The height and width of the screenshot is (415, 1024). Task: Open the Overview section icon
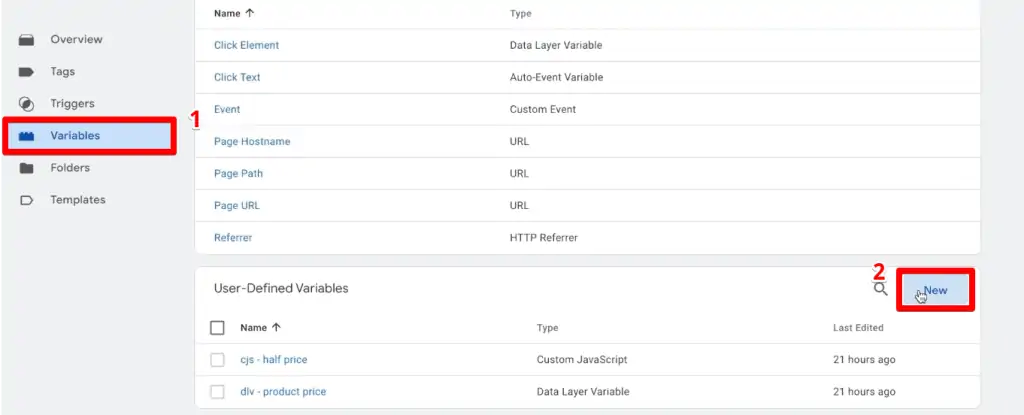click(x=26, y=40)
